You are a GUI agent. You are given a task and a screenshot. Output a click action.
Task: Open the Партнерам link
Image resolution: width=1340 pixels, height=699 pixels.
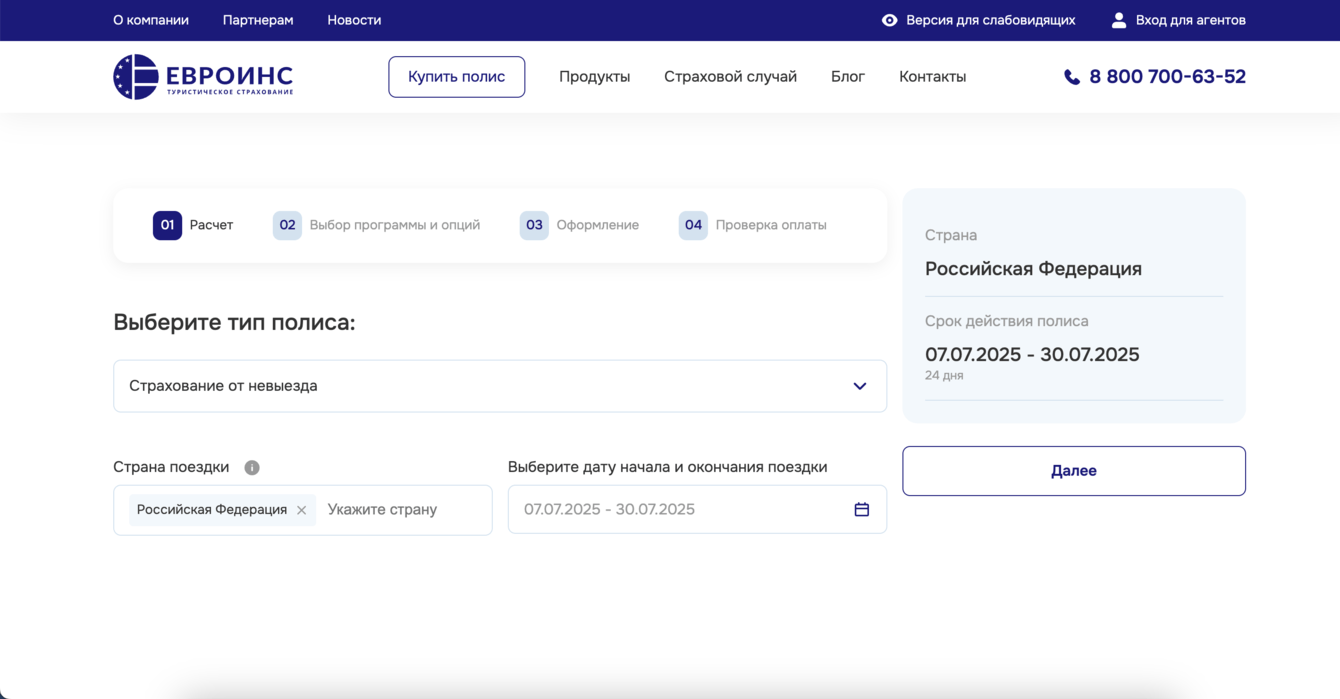[x=258, y=20]
